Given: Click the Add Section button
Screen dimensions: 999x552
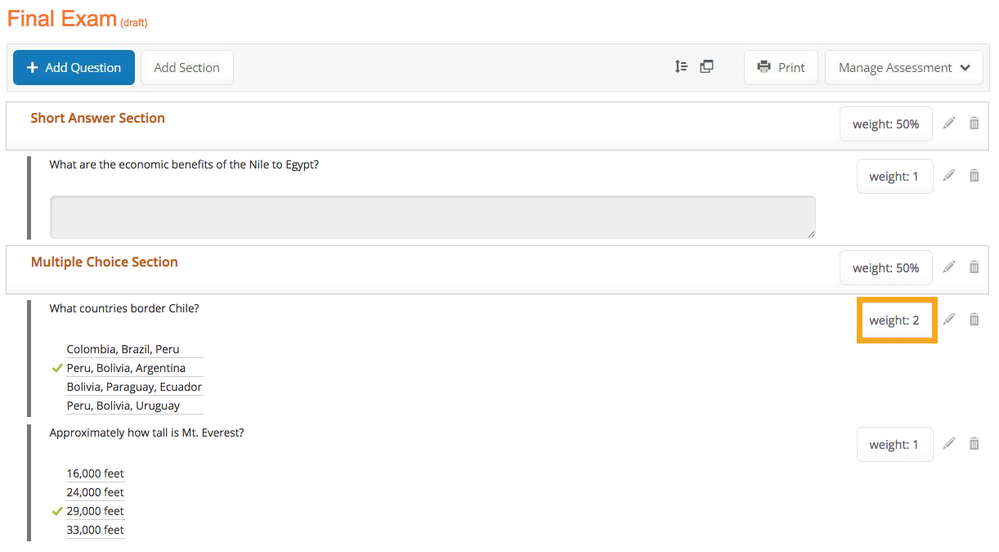Looking at the screenshot, I should tap(187, 68).
